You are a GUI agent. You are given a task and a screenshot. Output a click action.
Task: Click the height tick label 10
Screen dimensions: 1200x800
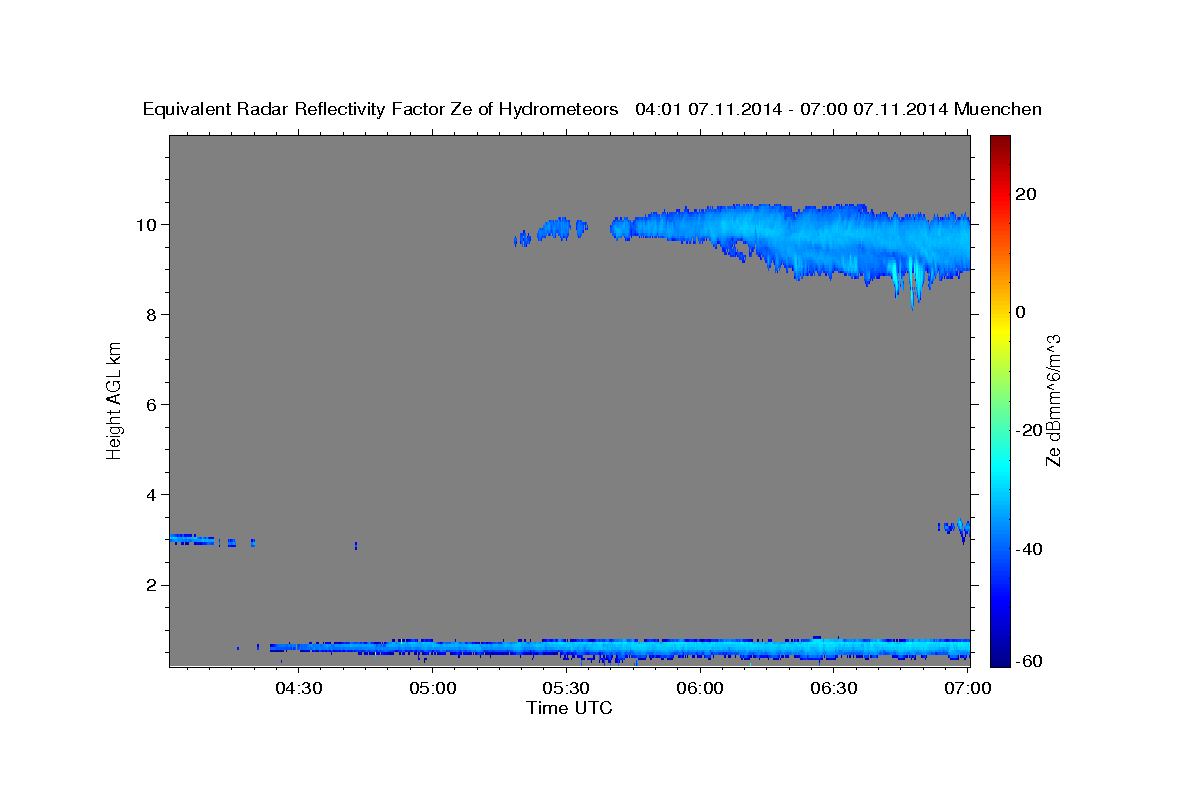click(146, 224)
